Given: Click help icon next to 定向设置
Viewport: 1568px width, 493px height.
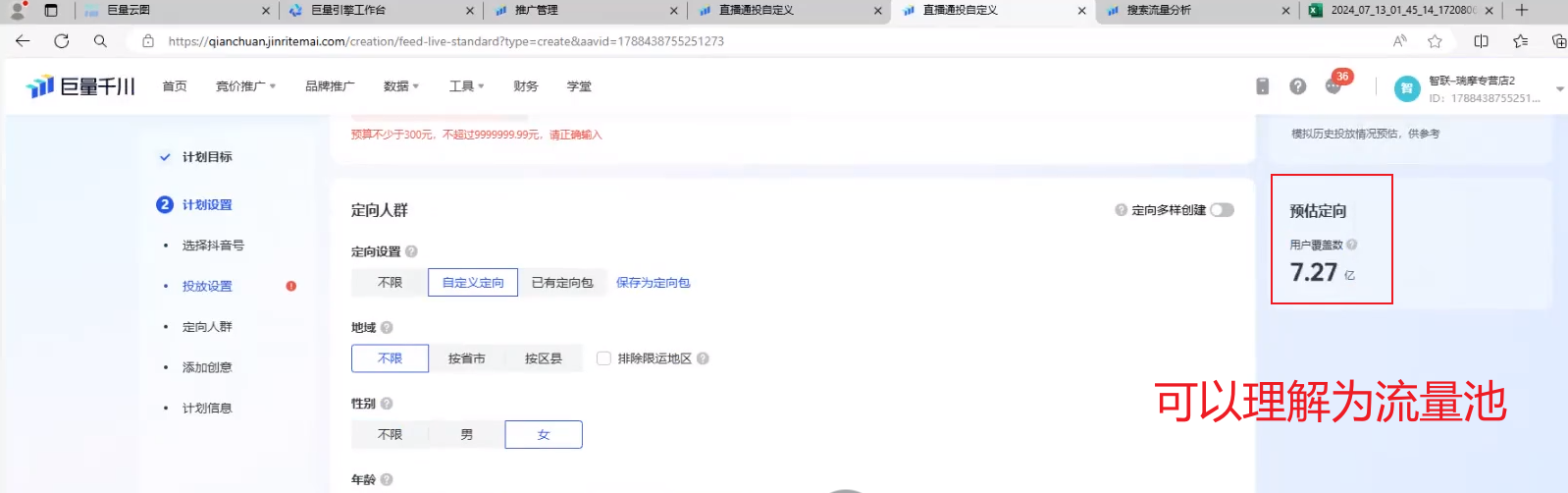Looking at the screenshot, I should [x=411, y=251].
